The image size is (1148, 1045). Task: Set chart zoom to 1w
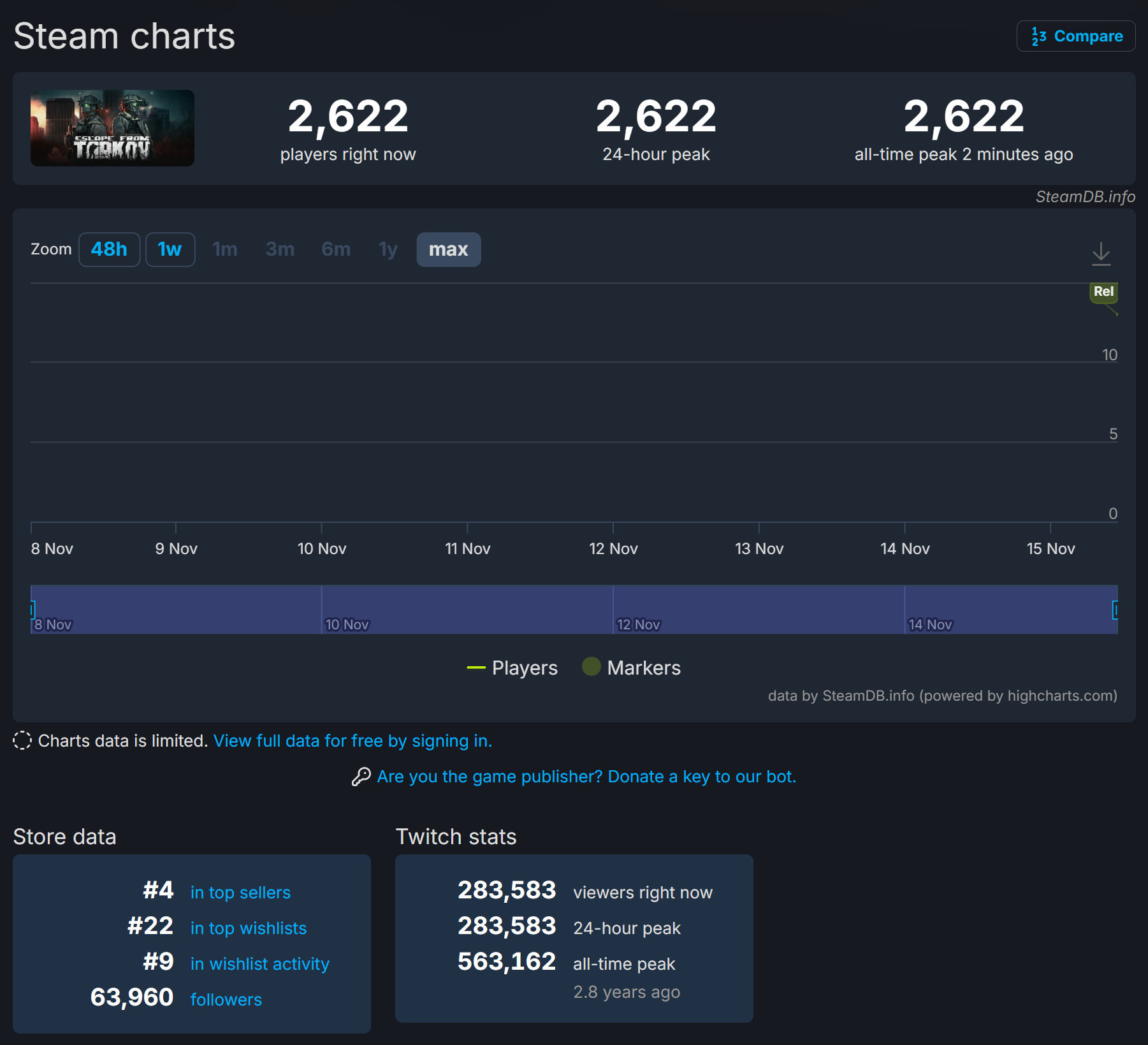tap(170, 249)
